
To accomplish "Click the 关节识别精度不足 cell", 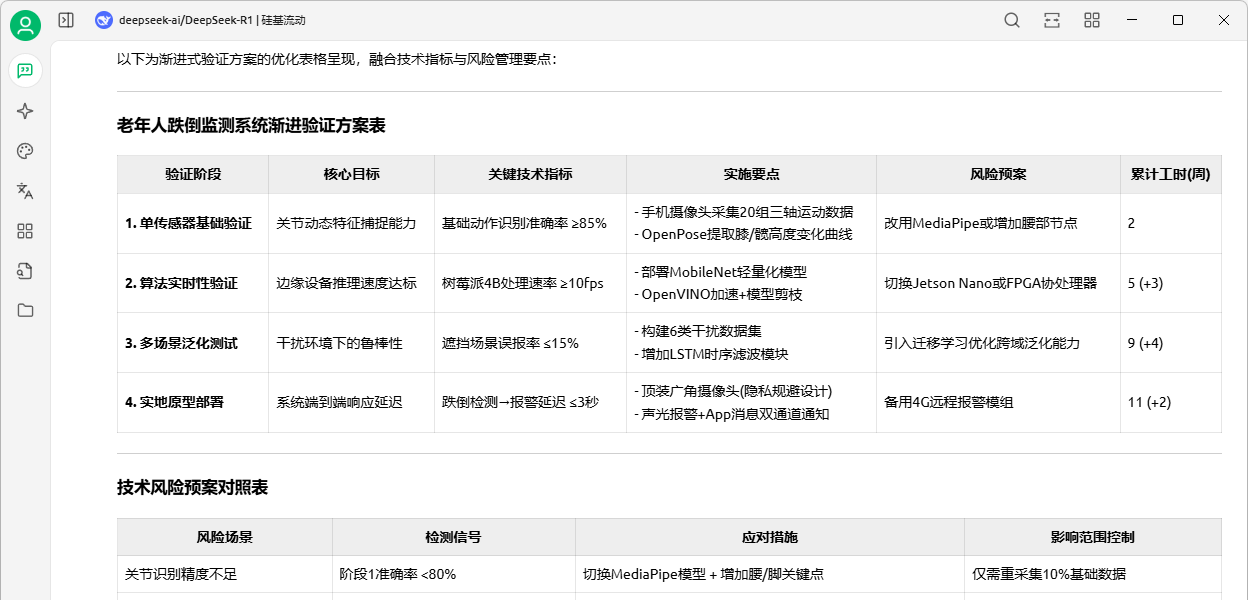I will pyautogui.click(x=225, y=574).
